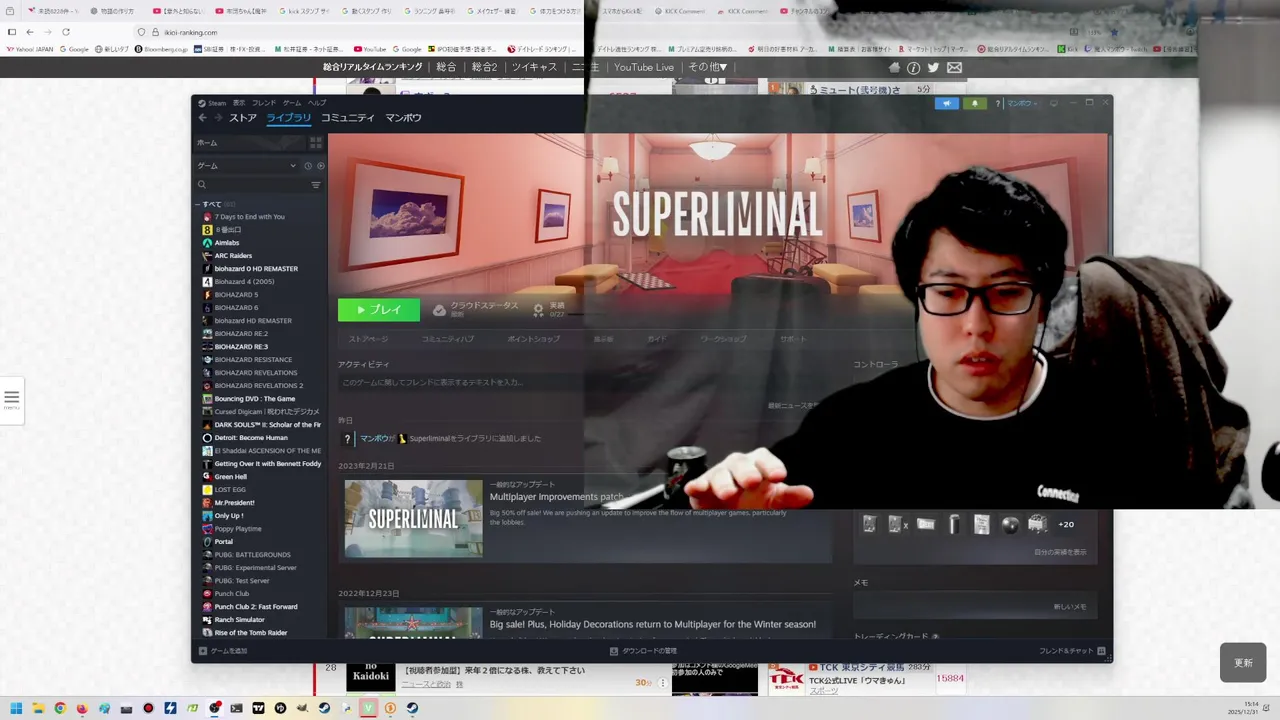Click the mail icon on ikioi-ranking page
The height and width of the screenshot is (720, 1280).
(954, 67)
